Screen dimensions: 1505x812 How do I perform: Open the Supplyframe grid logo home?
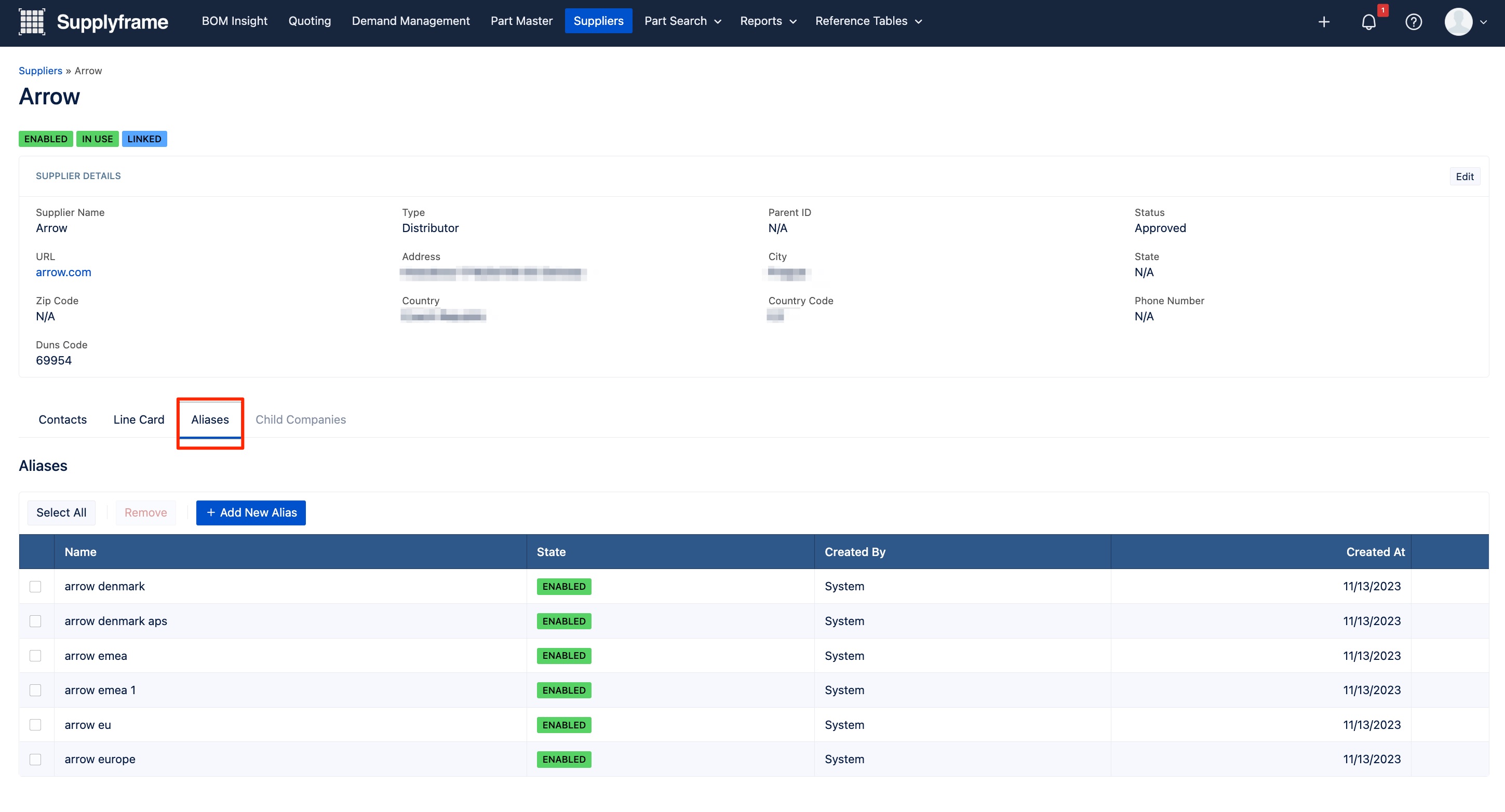pyautogui.click(x=32, y=22)
